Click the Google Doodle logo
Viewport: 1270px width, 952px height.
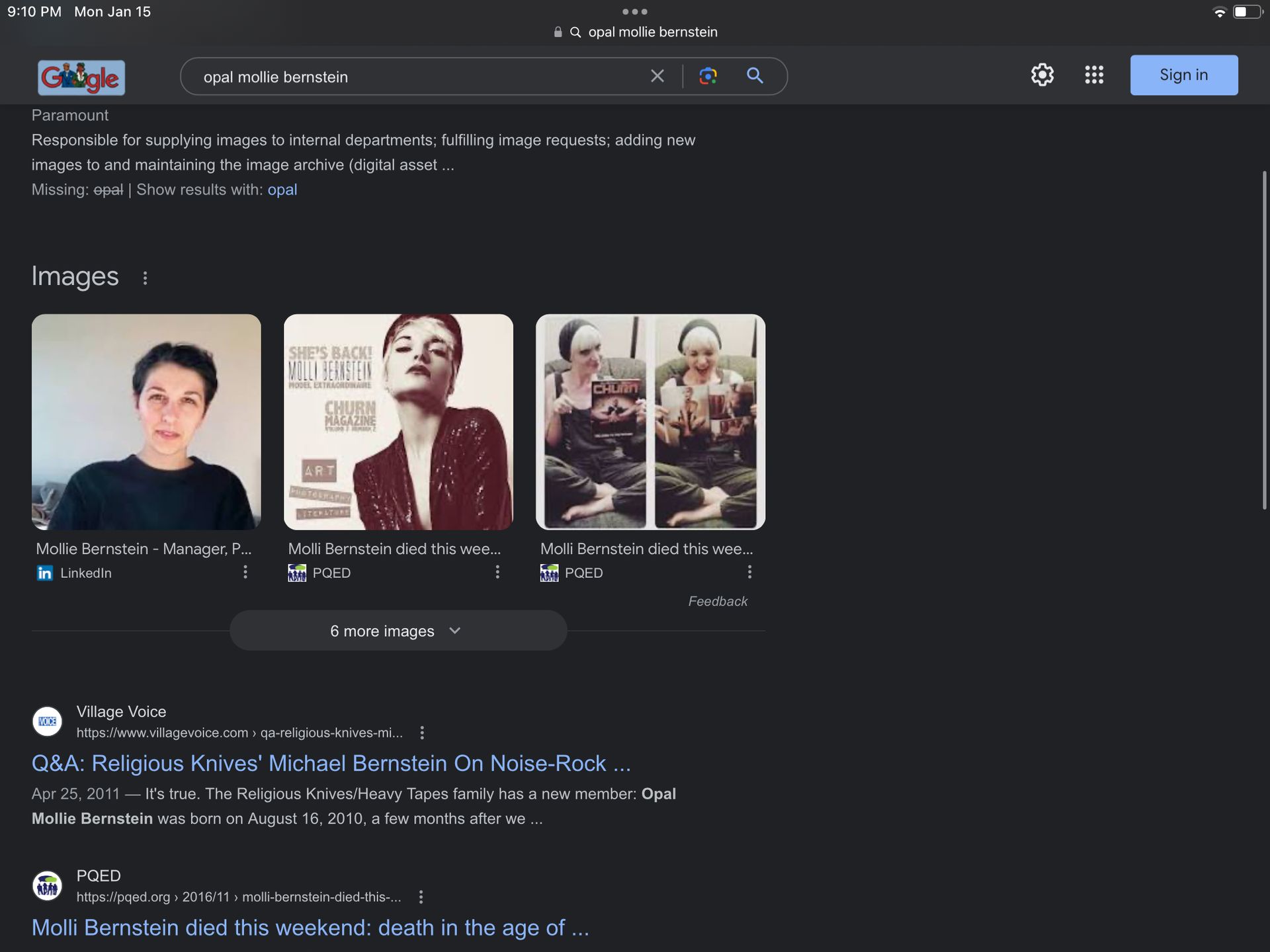pyautogui.click(x=81, y=77)
